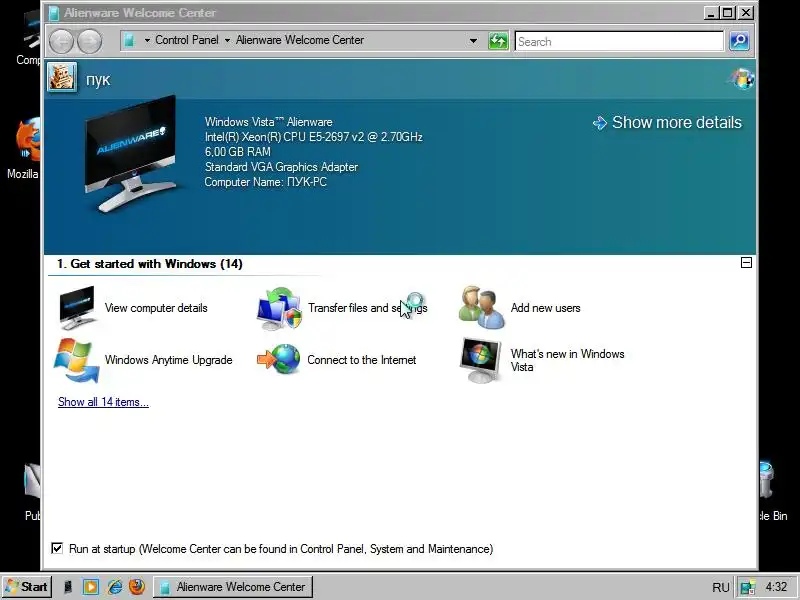This screenshot has height=600, width=800.
Task: Open the address bar history dropdown
Action: coord(473,41)
